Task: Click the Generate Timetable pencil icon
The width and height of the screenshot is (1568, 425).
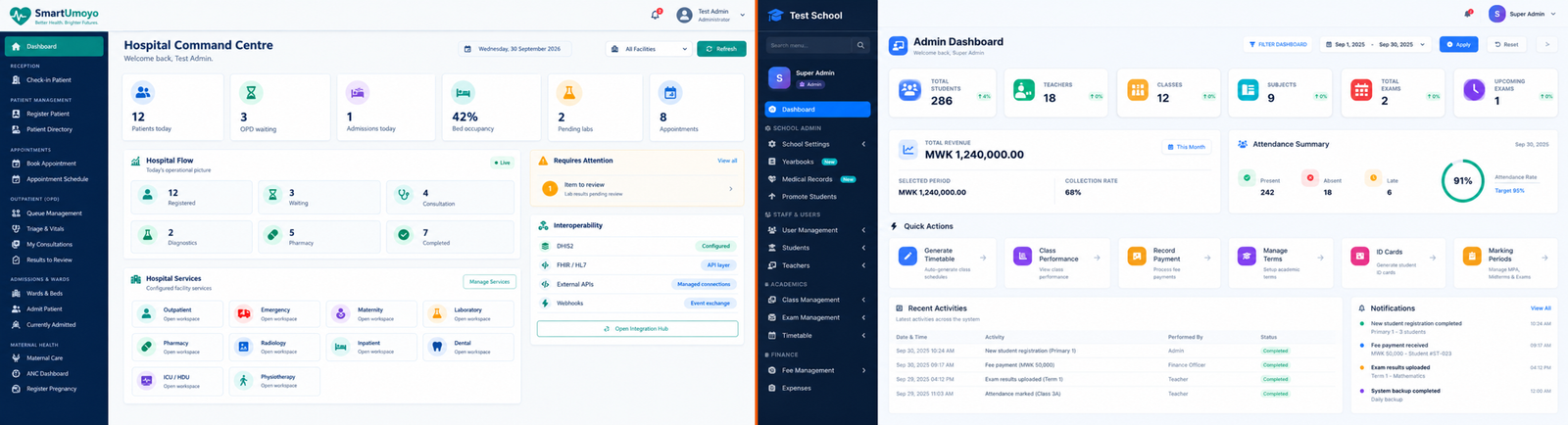Action: click(x=908, y=257)
